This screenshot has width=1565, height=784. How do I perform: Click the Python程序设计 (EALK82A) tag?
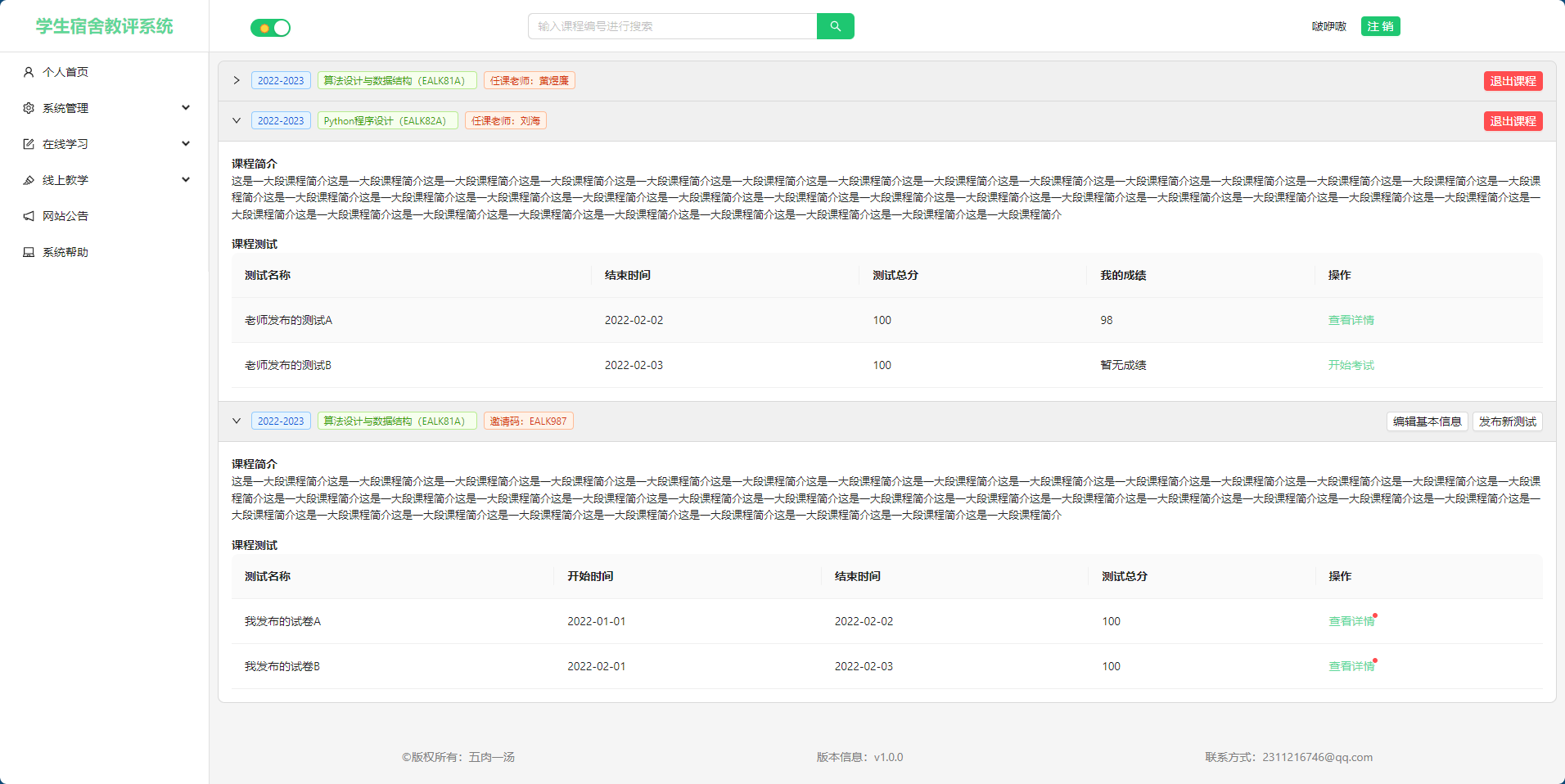click(x=387, y=120)
